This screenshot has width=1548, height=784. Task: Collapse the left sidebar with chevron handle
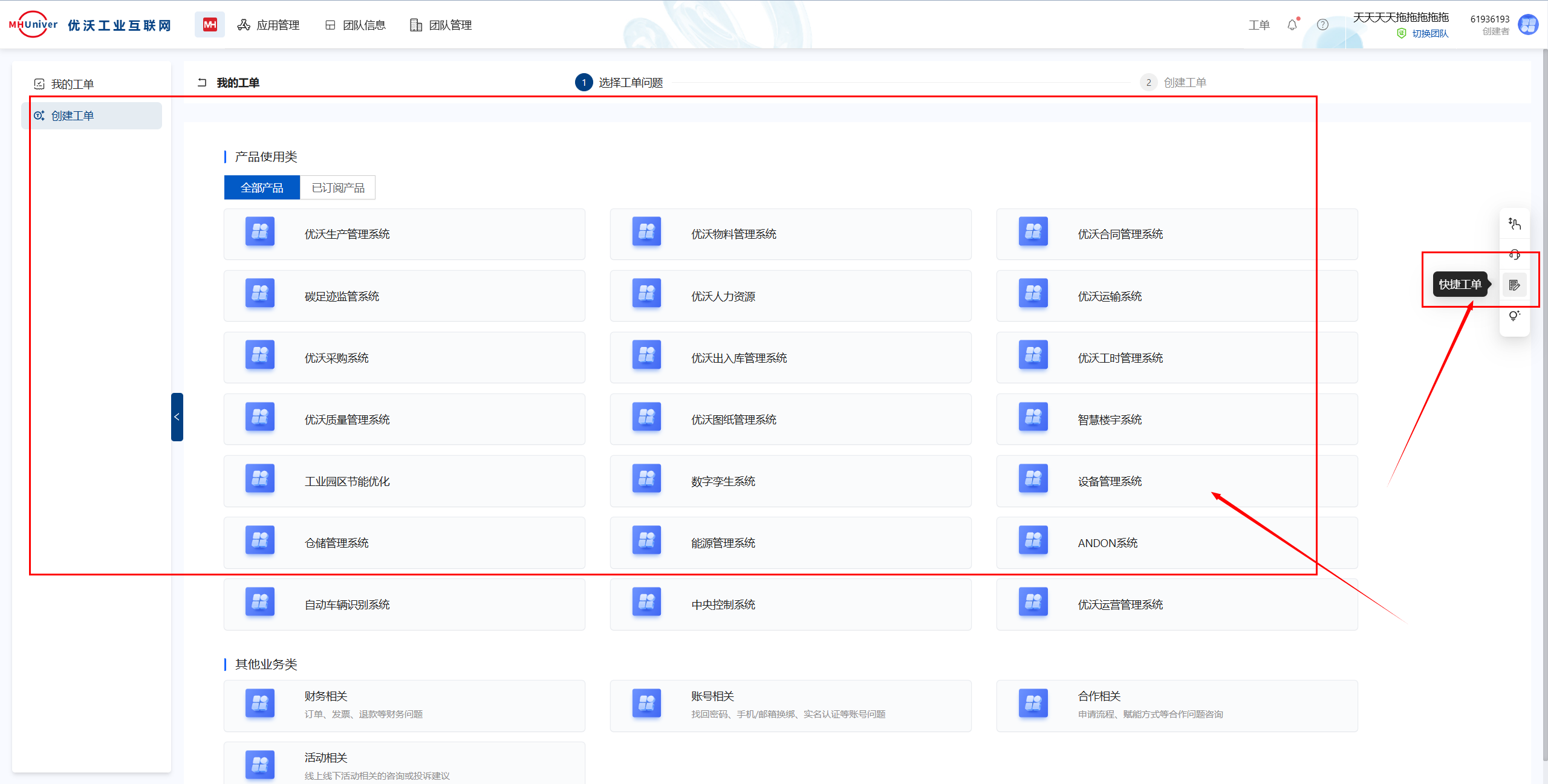point(177,417)
